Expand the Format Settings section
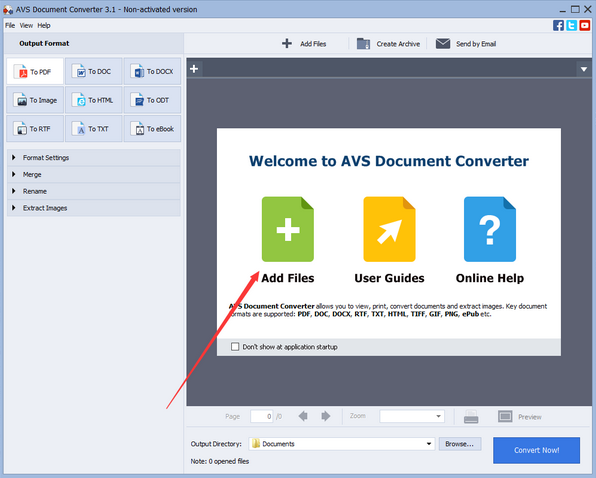 [x=94, y=158]
